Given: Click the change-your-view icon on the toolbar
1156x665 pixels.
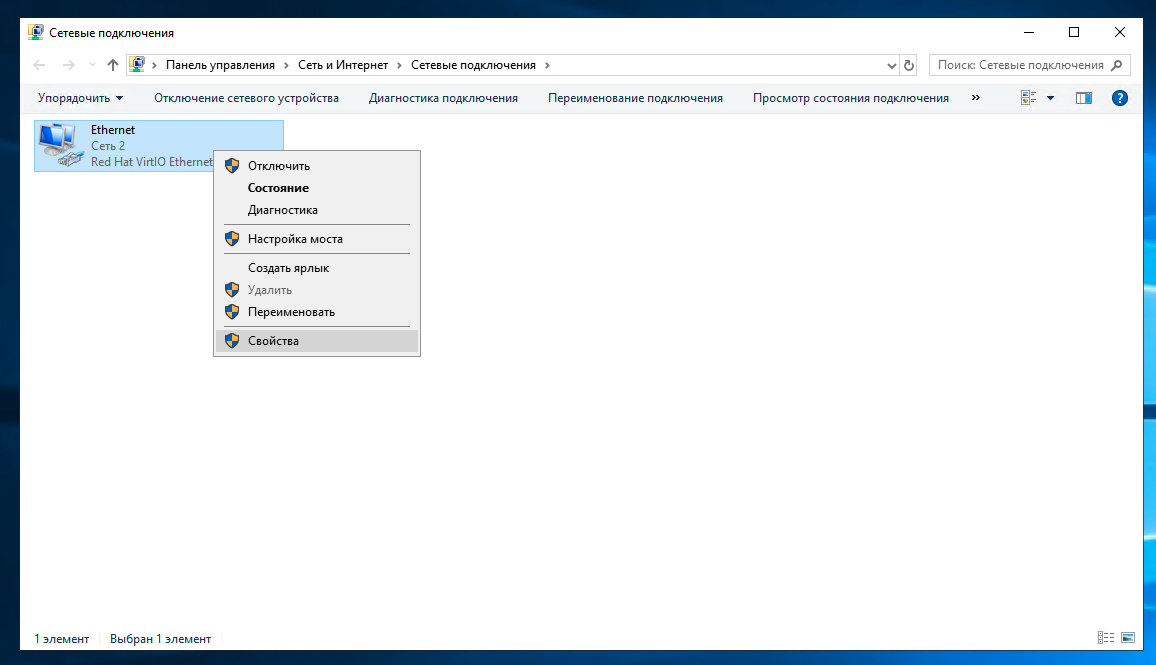Looking at the screenshot, I should click(x=1027, y=97).
